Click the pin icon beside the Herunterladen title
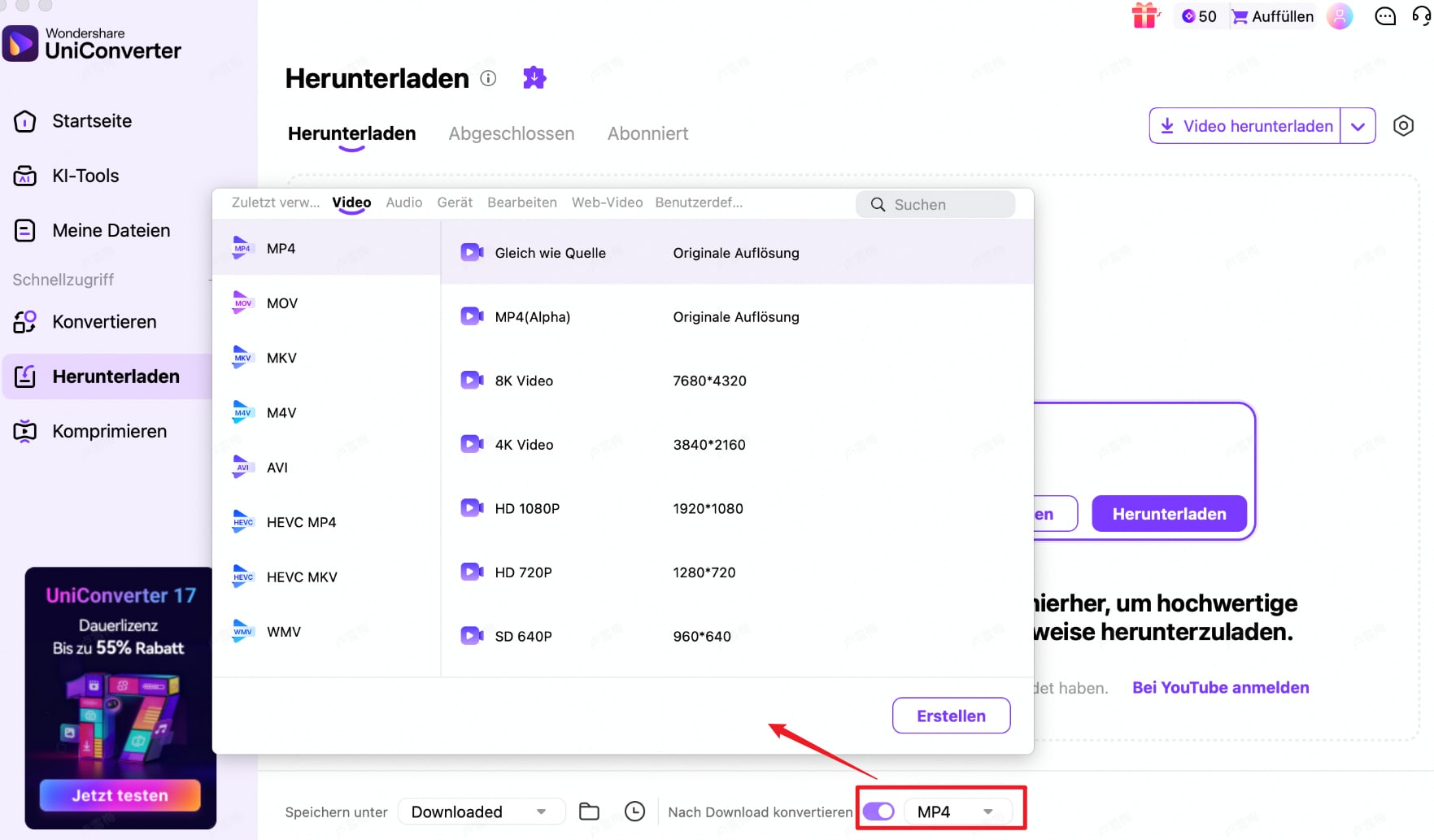Screen dimensions: 1434x840 (534, 77)
